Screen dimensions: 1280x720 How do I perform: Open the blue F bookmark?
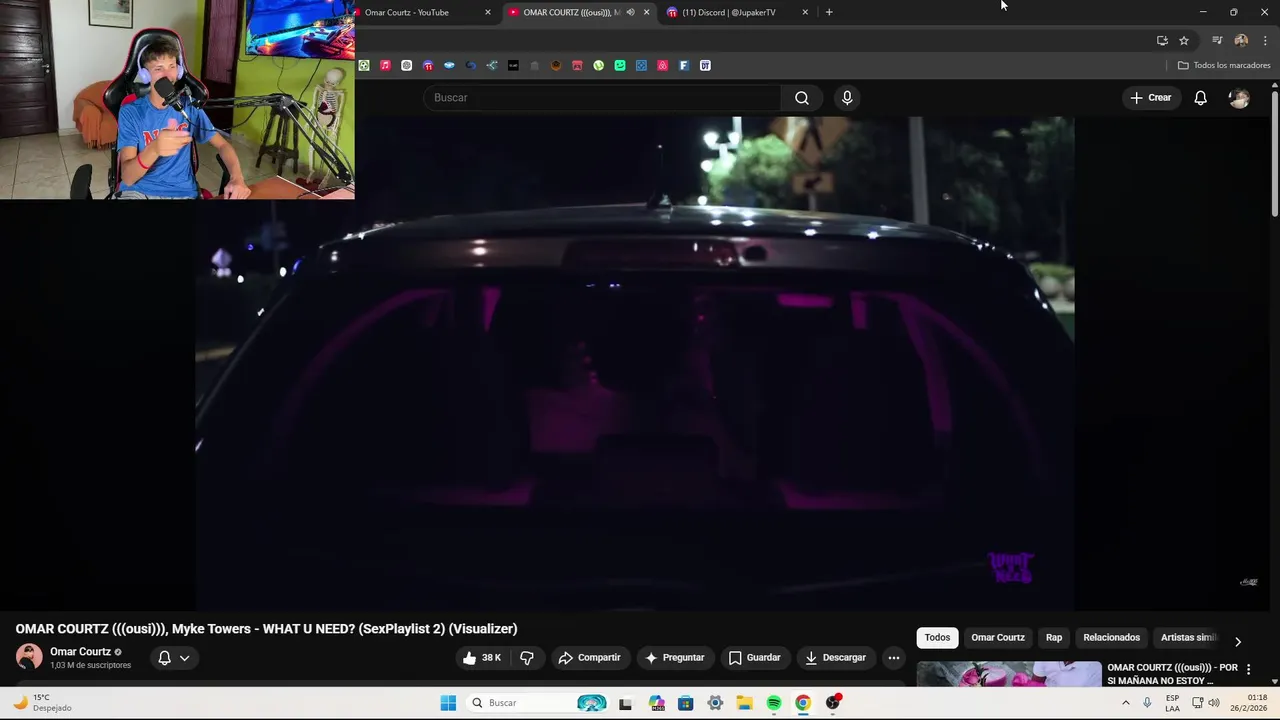(684, 65)
